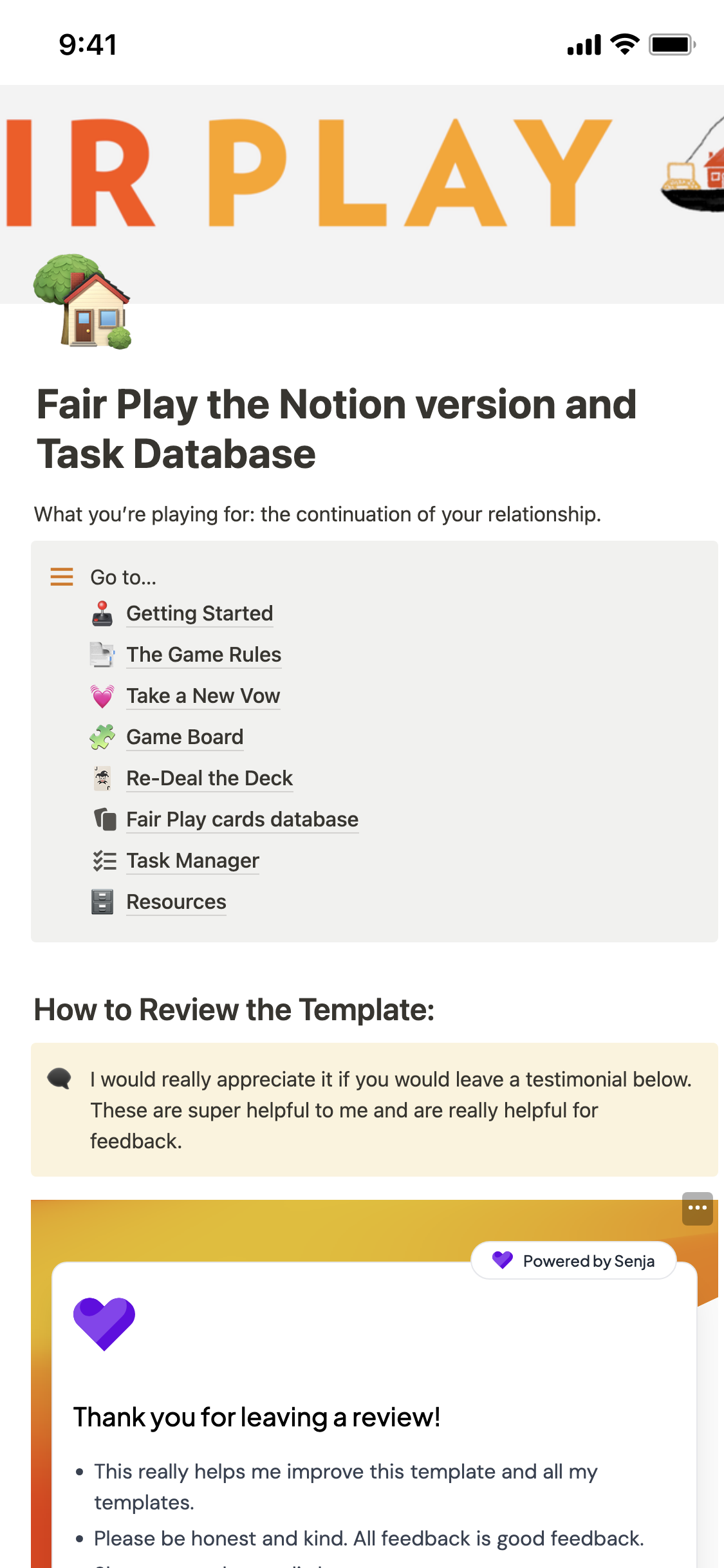Open The Game Rules page
Viewport: 724px width, 1568px height.
[x=204, y=654]
